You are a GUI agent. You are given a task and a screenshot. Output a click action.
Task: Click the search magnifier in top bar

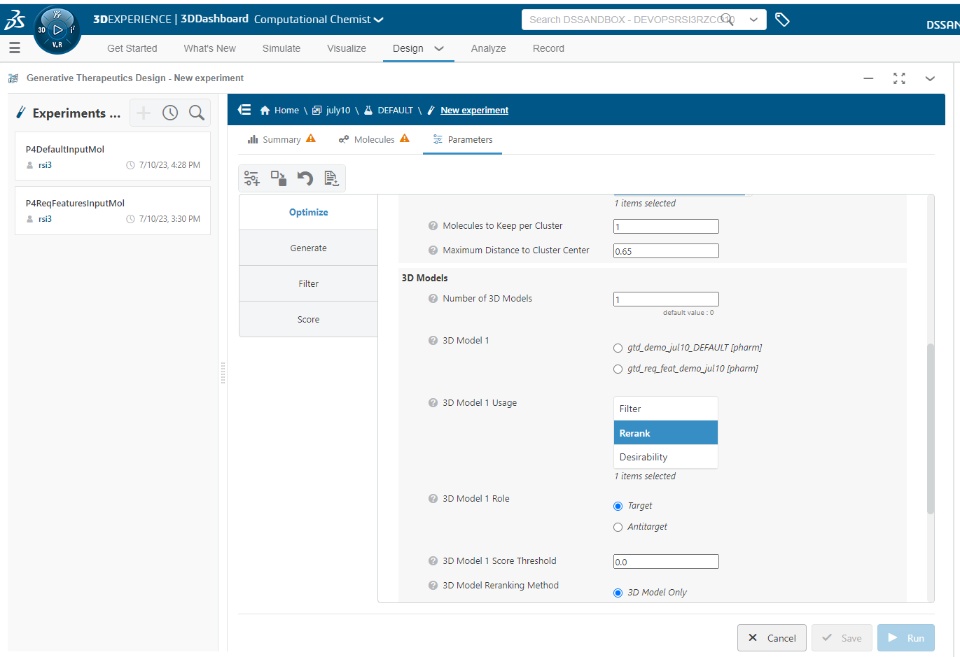click(727, 19)
